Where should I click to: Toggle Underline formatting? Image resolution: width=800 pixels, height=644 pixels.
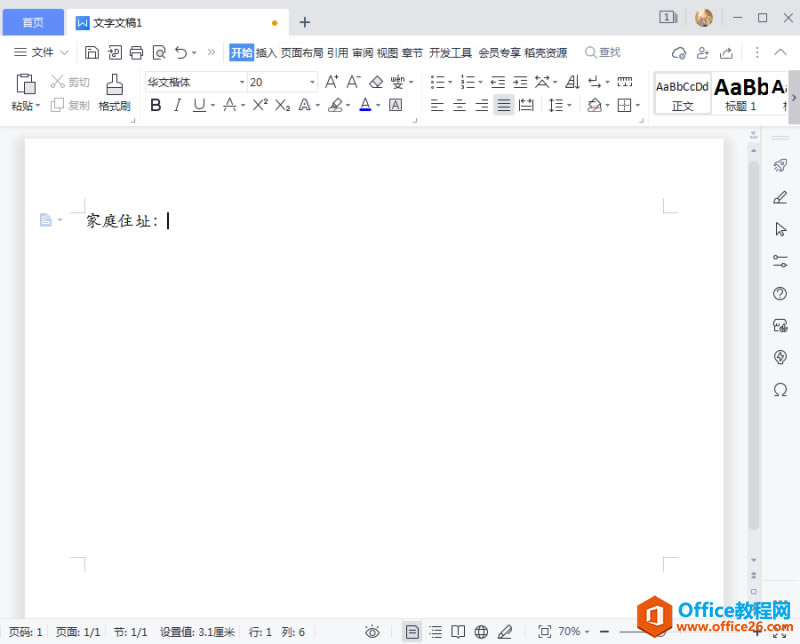click(x=199, y=105)
